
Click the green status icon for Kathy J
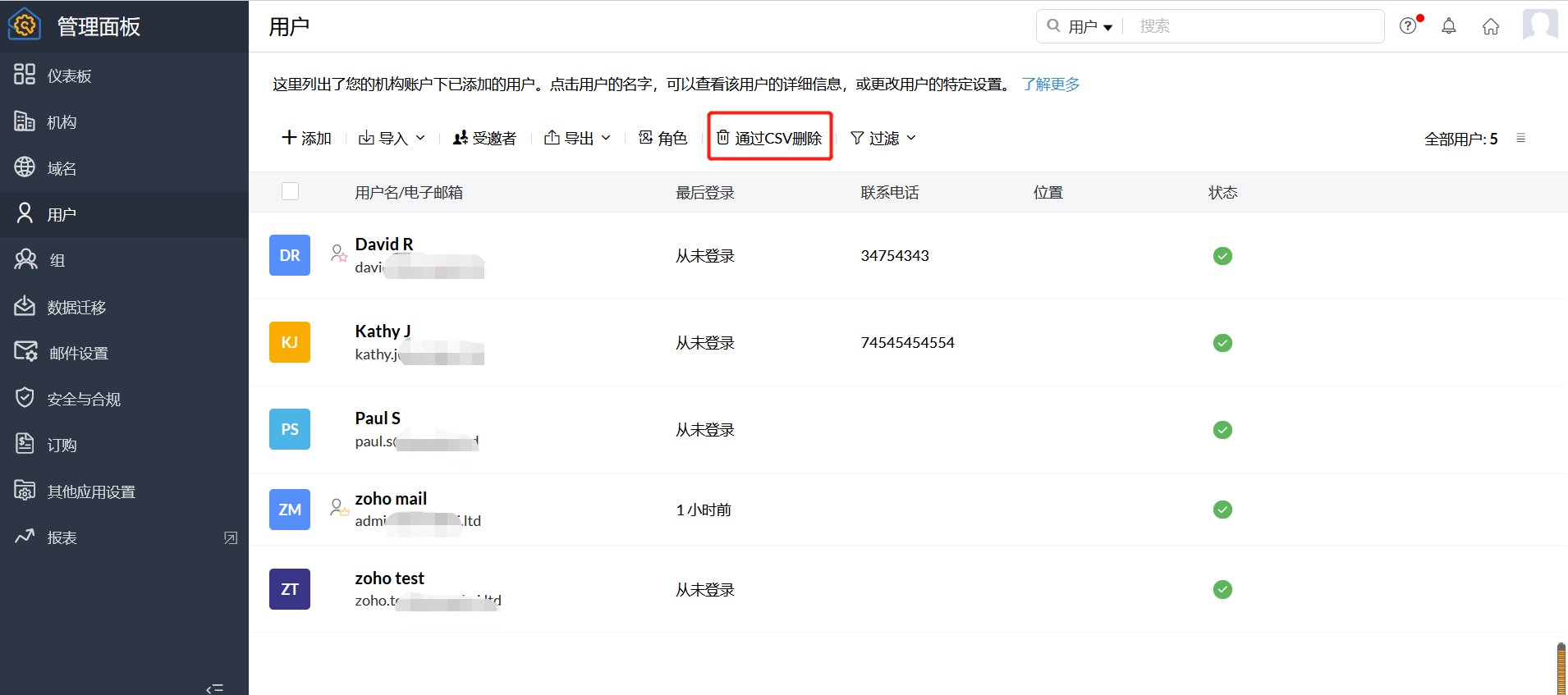pyautogui.click(x=1222, y=343)
